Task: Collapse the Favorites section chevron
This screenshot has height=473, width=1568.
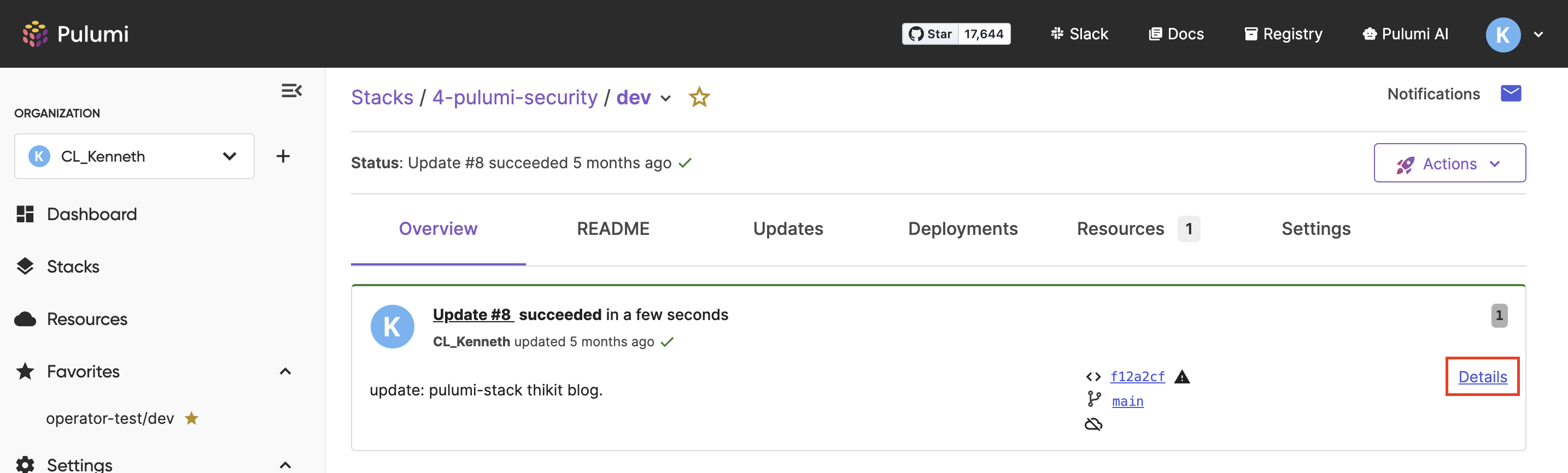Action: click(x=285, y=371)
